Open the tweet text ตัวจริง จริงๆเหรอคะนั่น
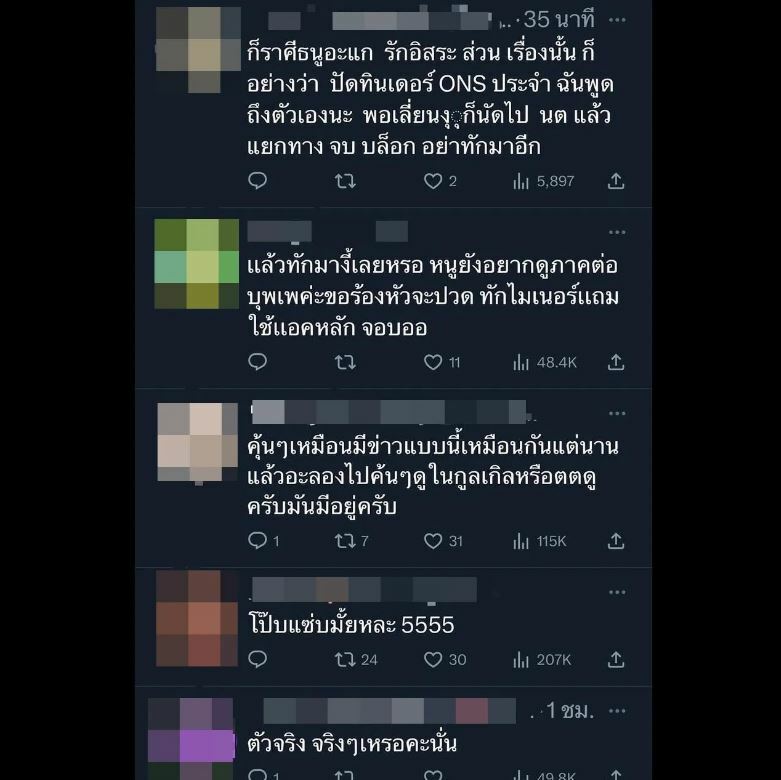Viewport: 781px width, 780px height. tap(352, 744)
